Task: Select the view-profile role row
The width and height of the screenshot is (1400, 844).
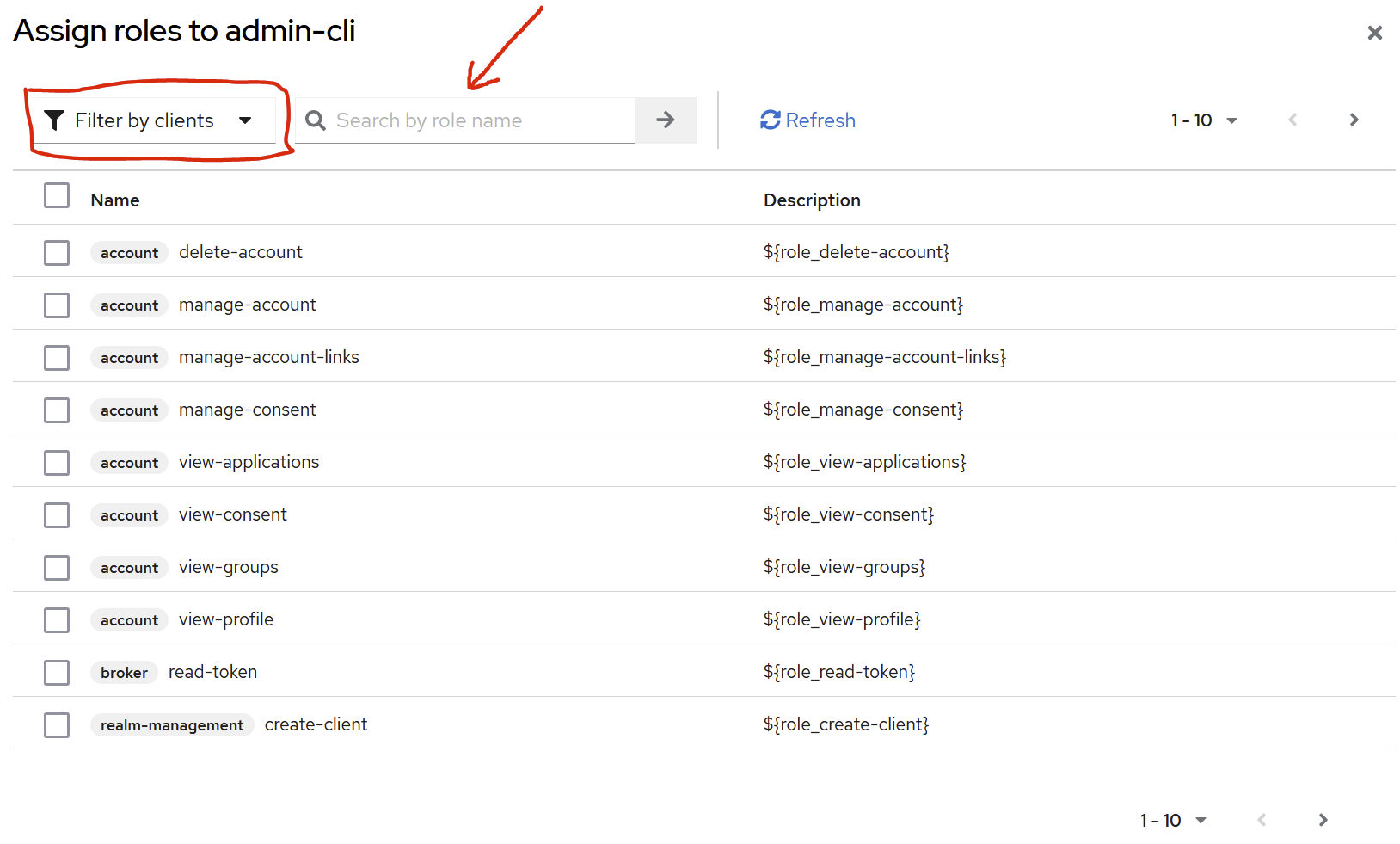Action: [57, 620]
